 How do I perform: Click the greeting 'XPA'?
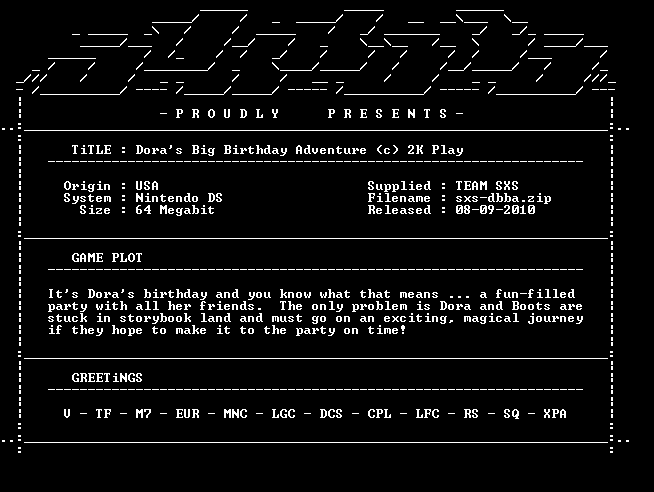pyautogui.click(x=555, y=414)
